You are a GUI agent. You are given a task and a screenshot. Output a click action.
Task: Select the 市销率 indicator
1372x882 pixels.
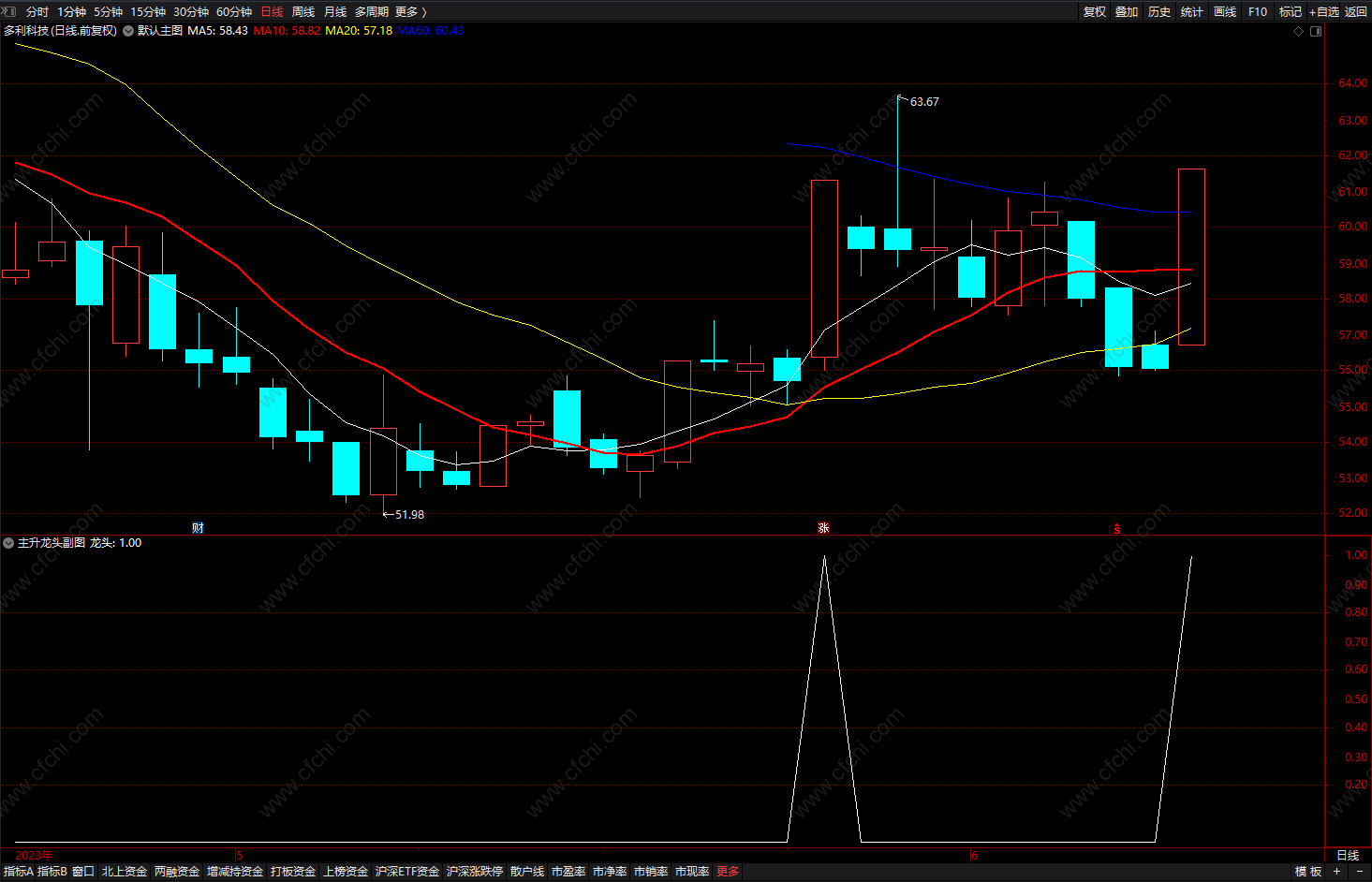[651, 872]
